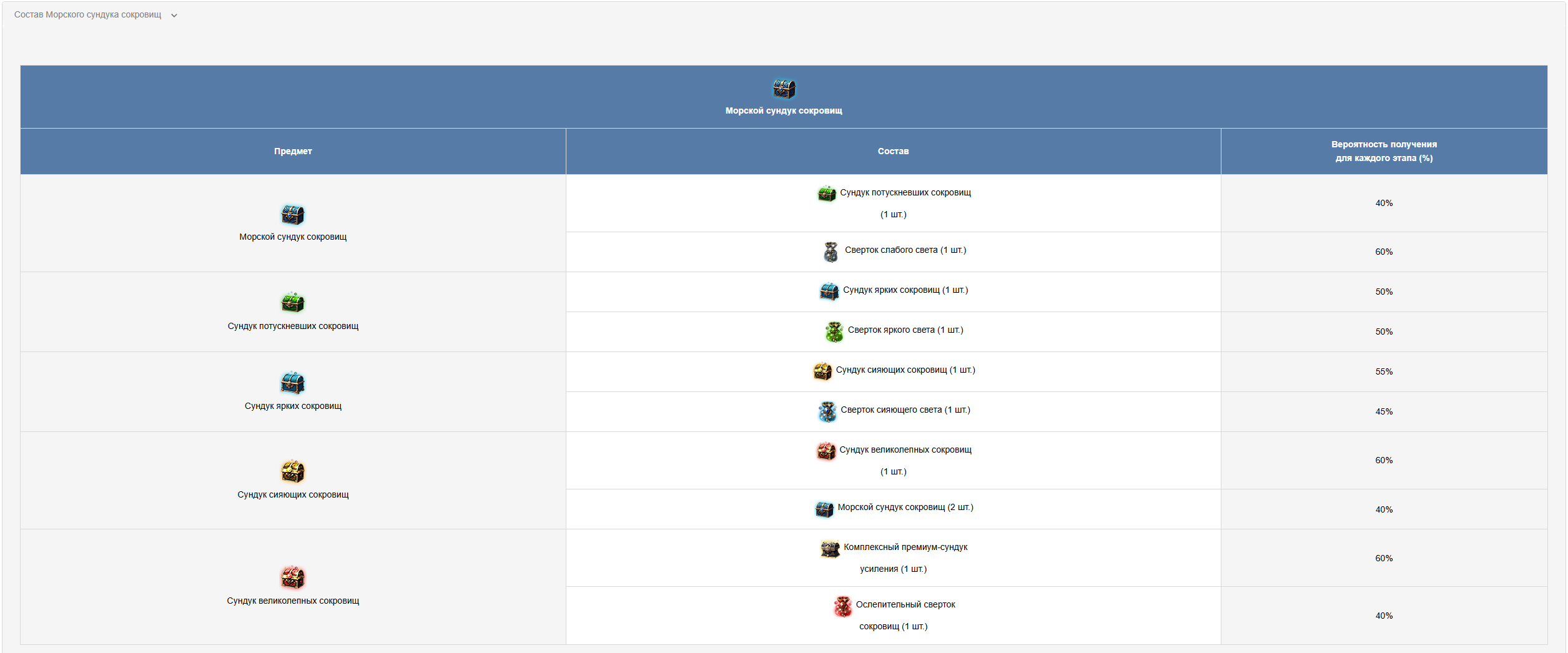The image size is (1568, 653).
Task: Click text Сундук ярких сокровищ (1 шт.)
Action: click(x=905, y=290)
